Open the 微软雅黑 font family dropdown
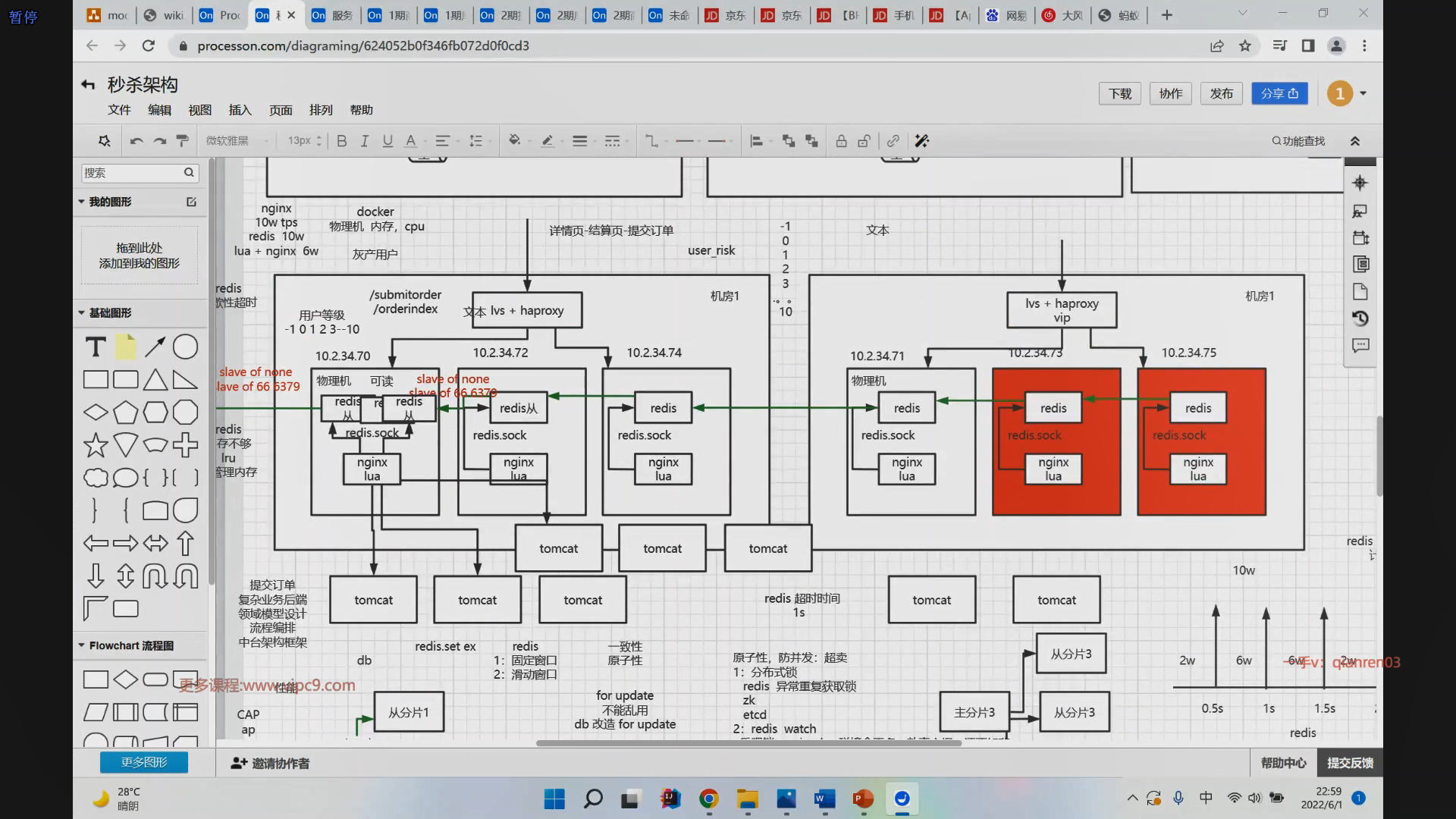 tap(237, 141)
